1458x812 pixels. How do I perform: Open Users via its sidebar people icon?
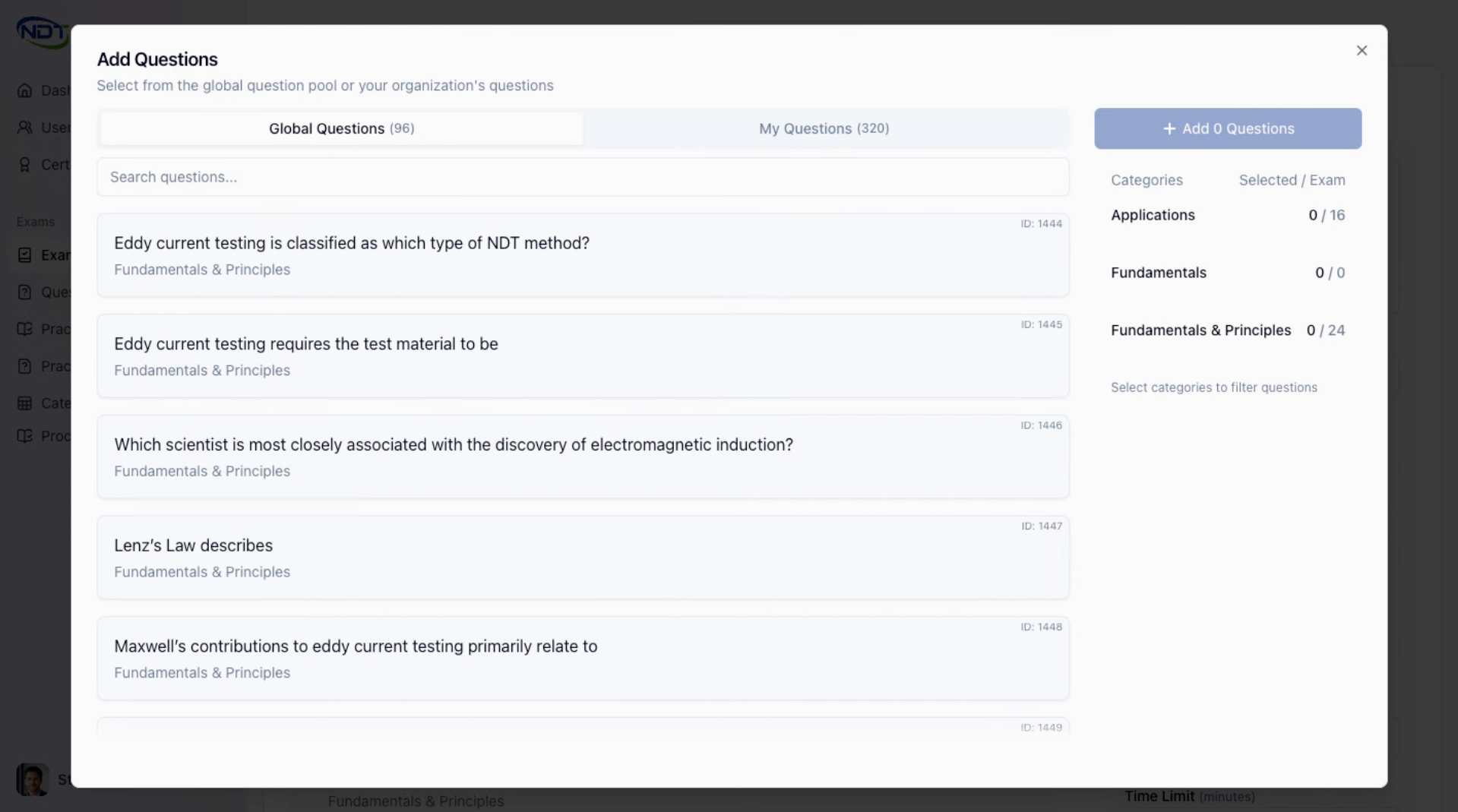(25, 128)
